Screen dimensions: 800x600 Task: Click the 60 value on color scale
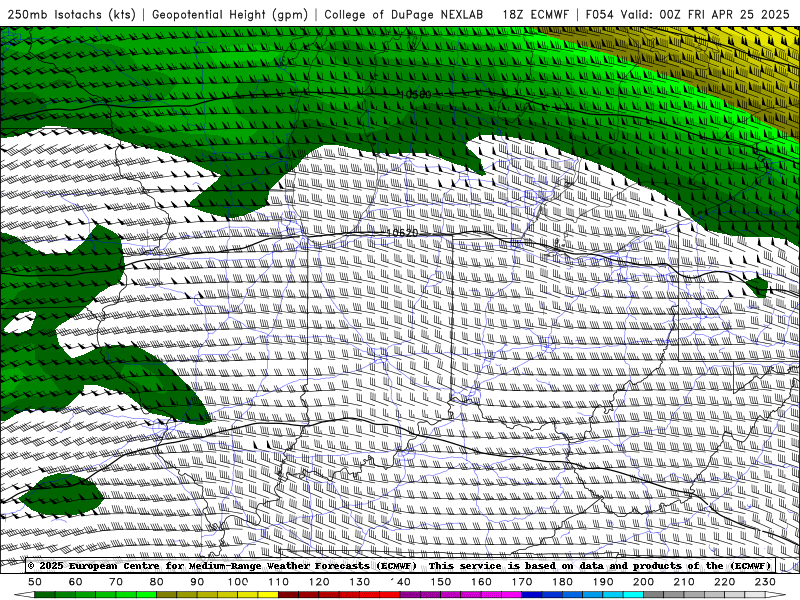click(76, 582)
